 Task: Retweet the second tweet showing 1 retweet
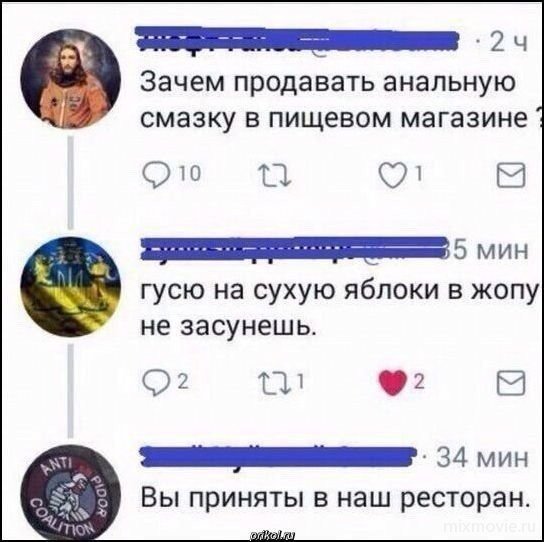tap(282, 383)
